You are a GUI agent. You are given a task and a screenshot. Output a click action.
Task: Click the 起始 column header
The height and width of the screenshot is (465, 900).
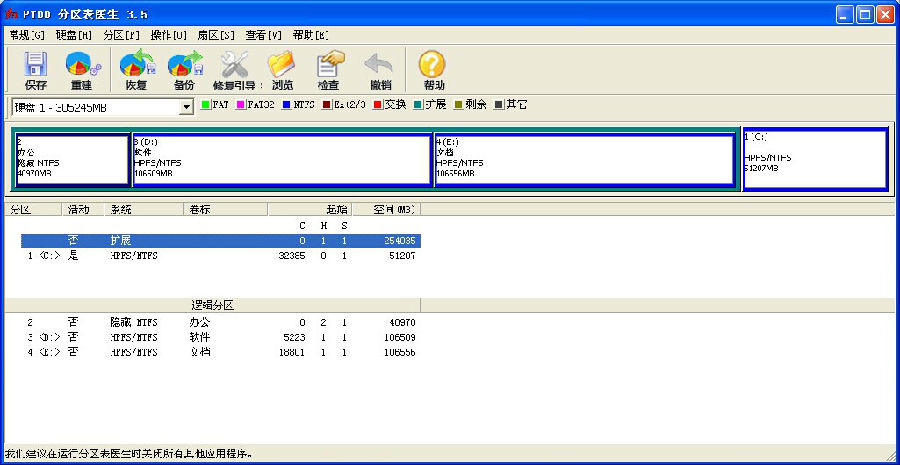pyautogui.click(x=311, y=210)
